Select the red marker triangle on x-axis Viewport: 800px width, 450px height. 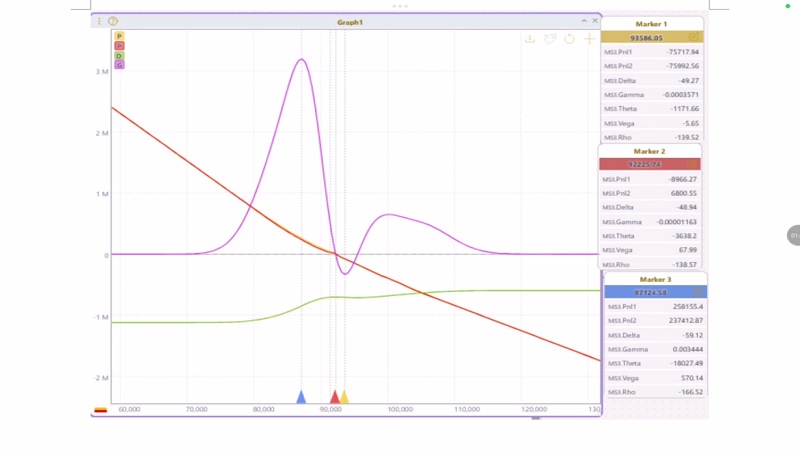pyautogui.click(x=335, y=397)
